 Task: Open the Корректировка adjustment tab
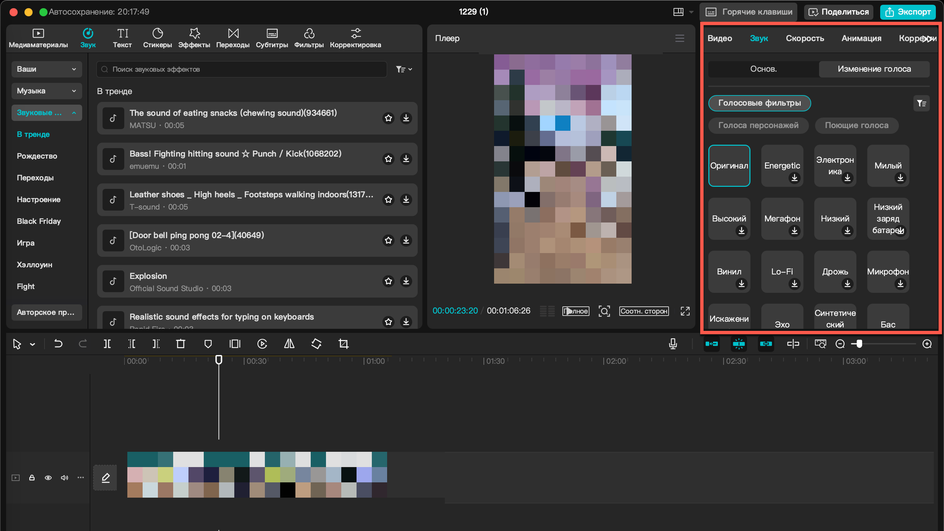click(355, 38)
